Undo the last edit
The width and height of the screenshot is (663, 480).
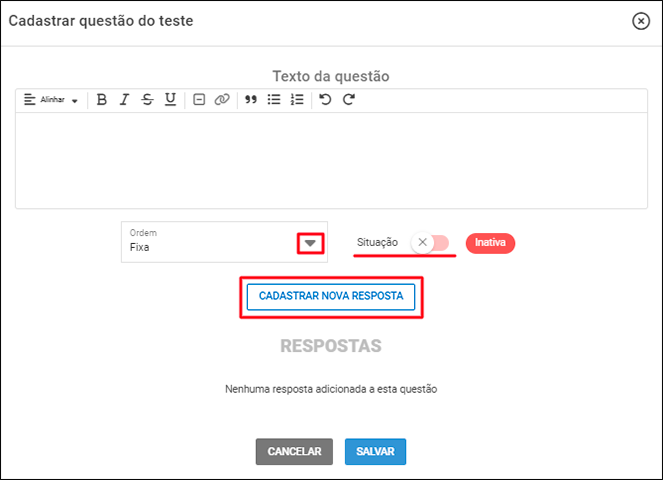coord(325,100)
